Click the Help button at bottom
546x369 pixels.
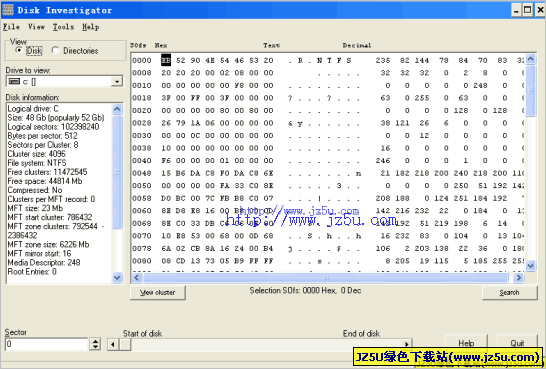[466, 343]
